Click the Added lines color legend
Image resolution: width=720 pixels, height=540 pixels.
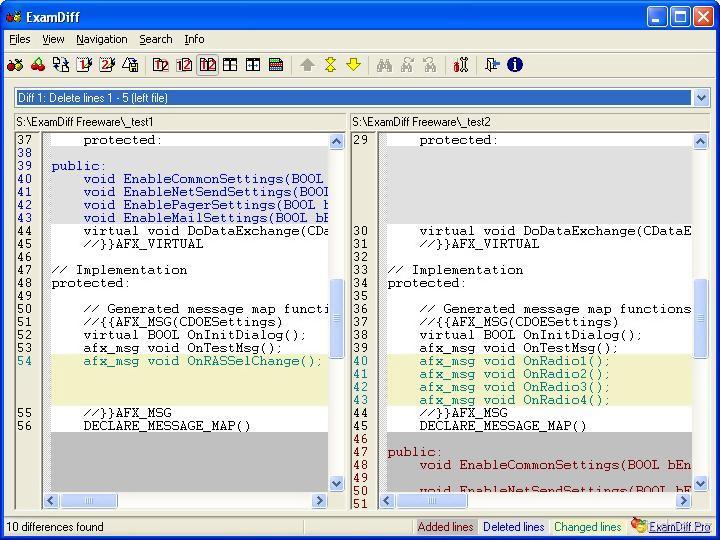pyautogui.click(x=445, y=527)
